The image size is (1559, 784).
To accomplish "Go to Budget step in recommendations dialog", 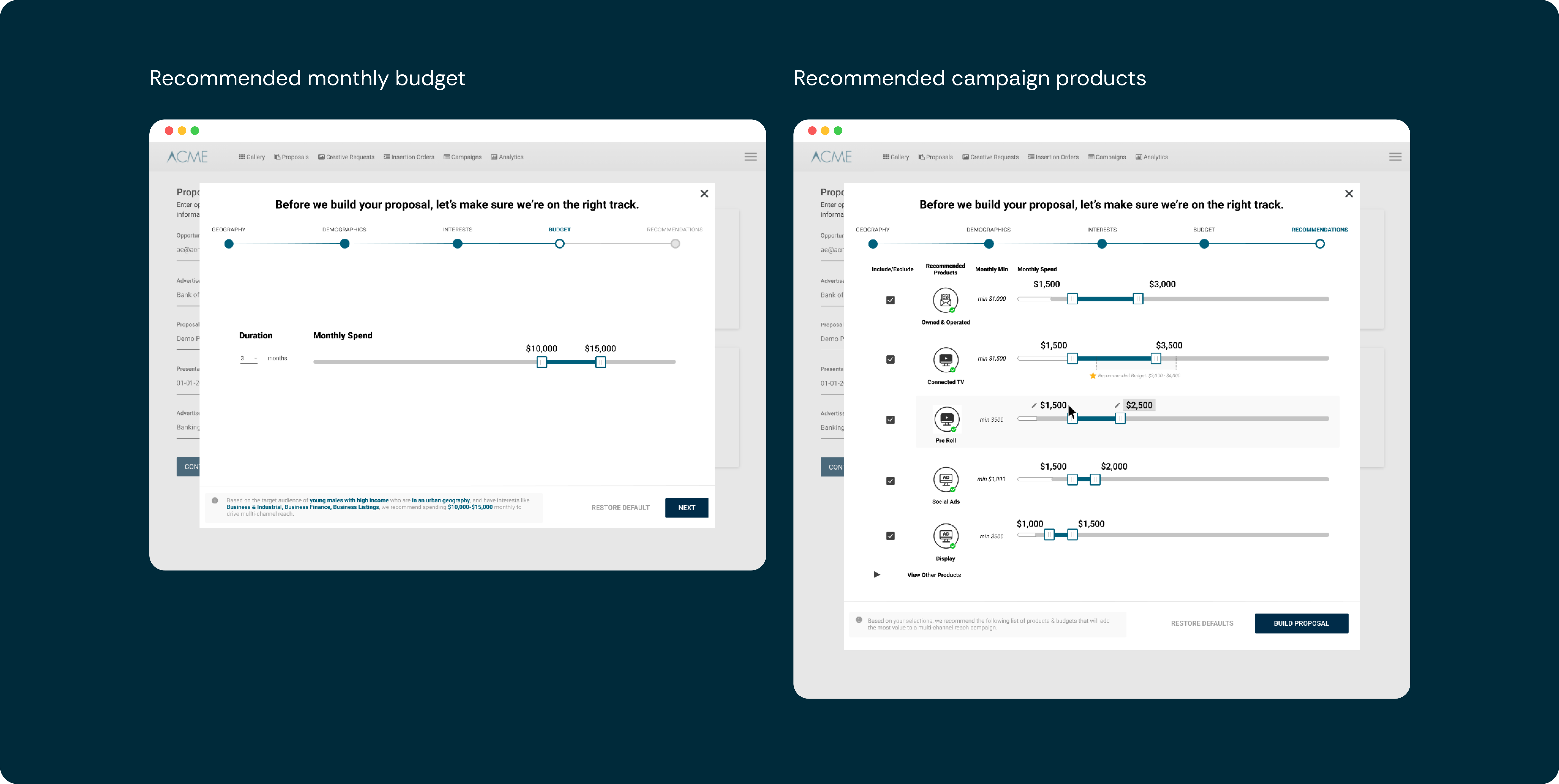I will point(1204,244).
